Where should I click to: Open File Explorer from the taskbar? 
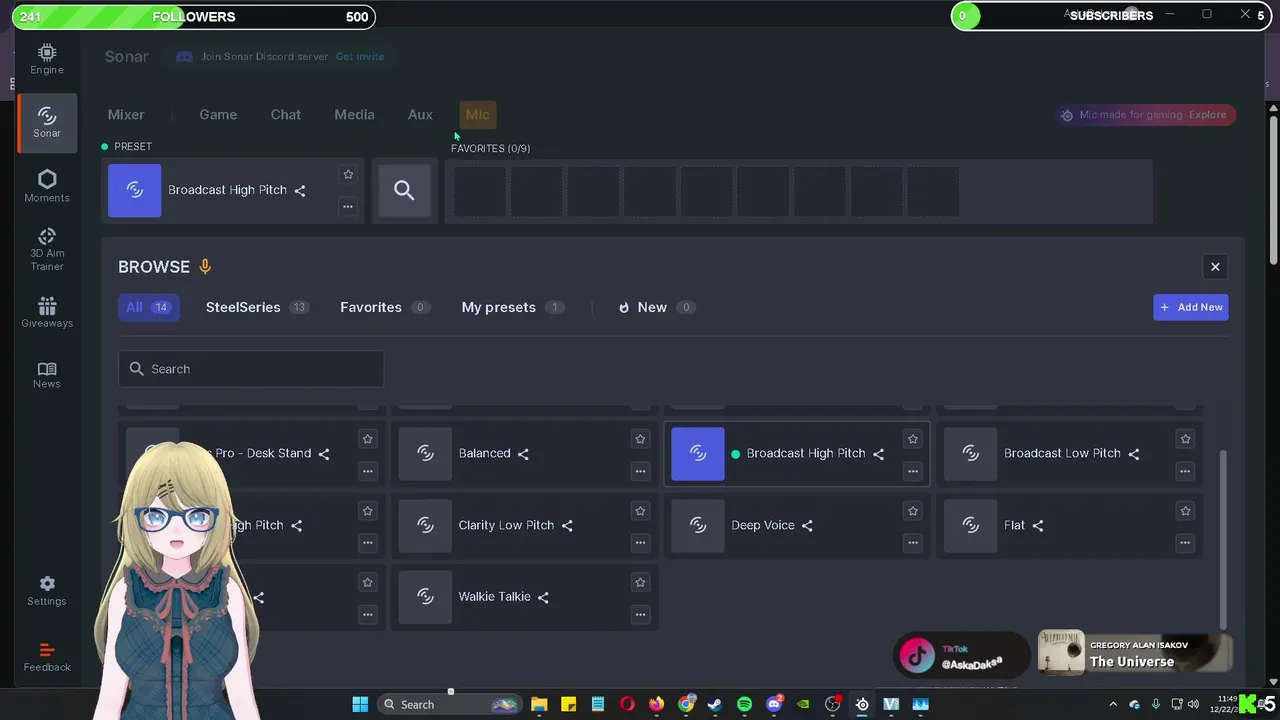point(539,704)
